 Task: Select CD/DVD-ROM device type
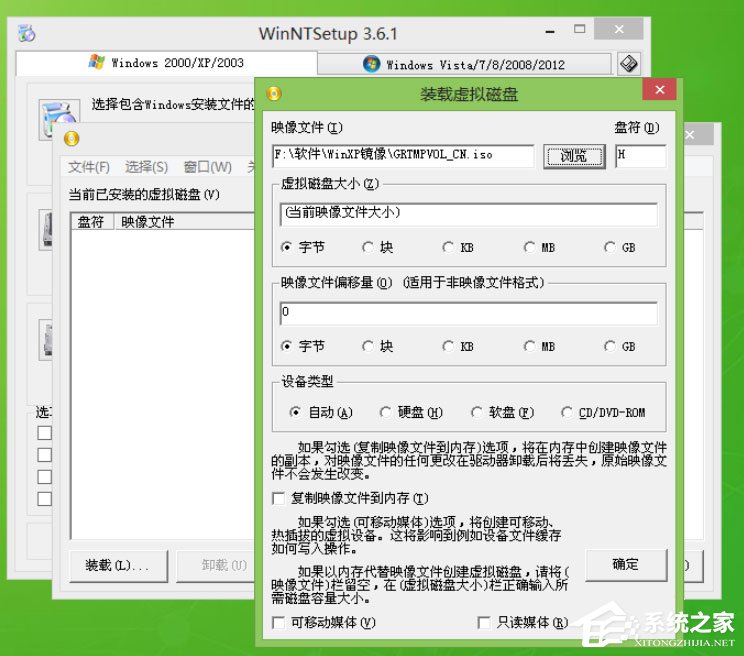pyautogui.click(x=567, y=412)
